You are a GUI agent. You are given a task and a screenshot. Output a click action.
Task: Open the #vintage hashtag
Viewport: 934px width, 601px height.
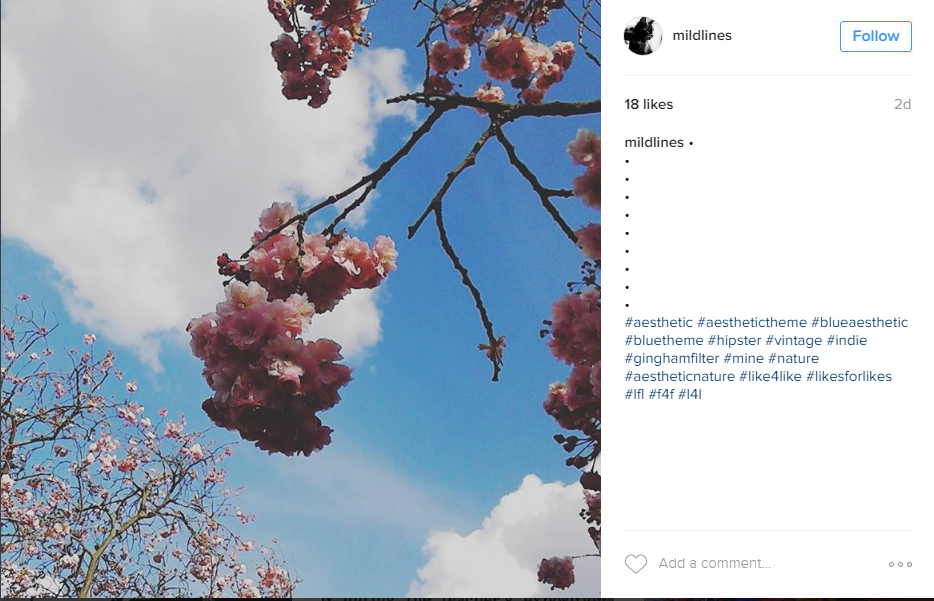[x=793, y=340]
